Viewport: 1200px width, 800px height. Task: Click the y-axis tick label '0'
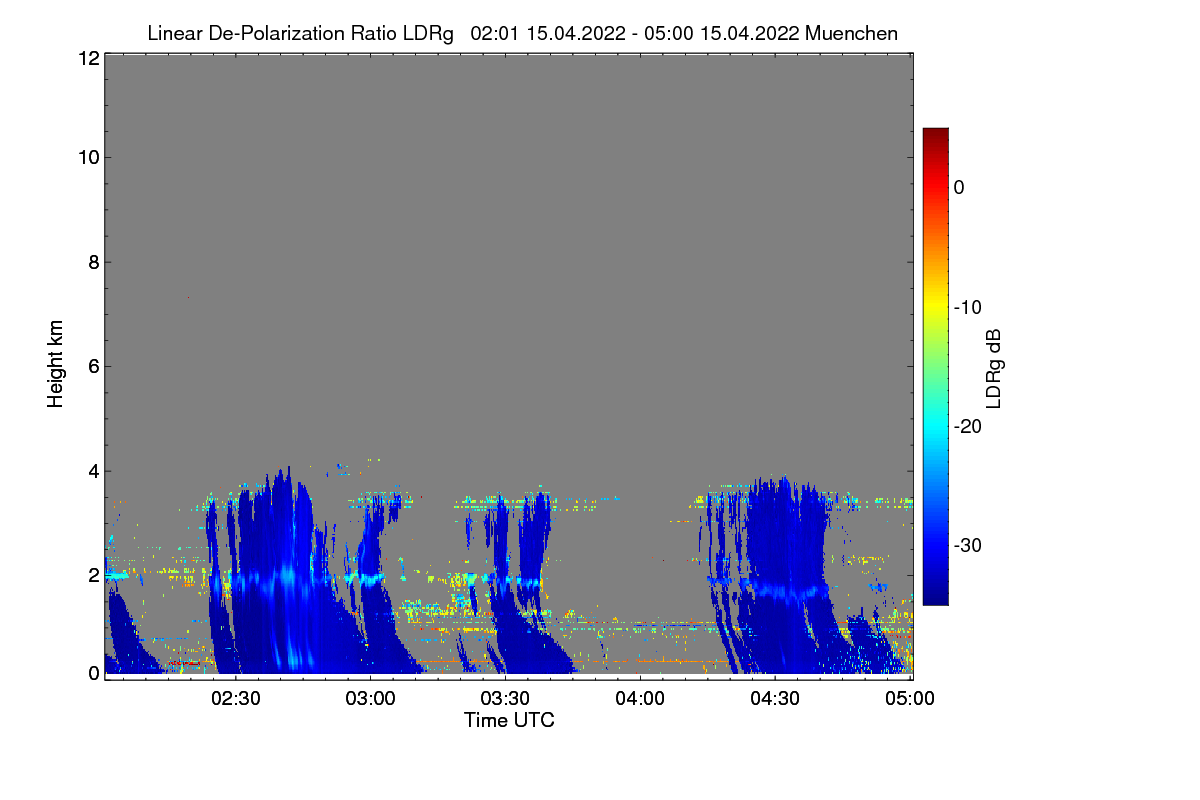click(93, 673)
